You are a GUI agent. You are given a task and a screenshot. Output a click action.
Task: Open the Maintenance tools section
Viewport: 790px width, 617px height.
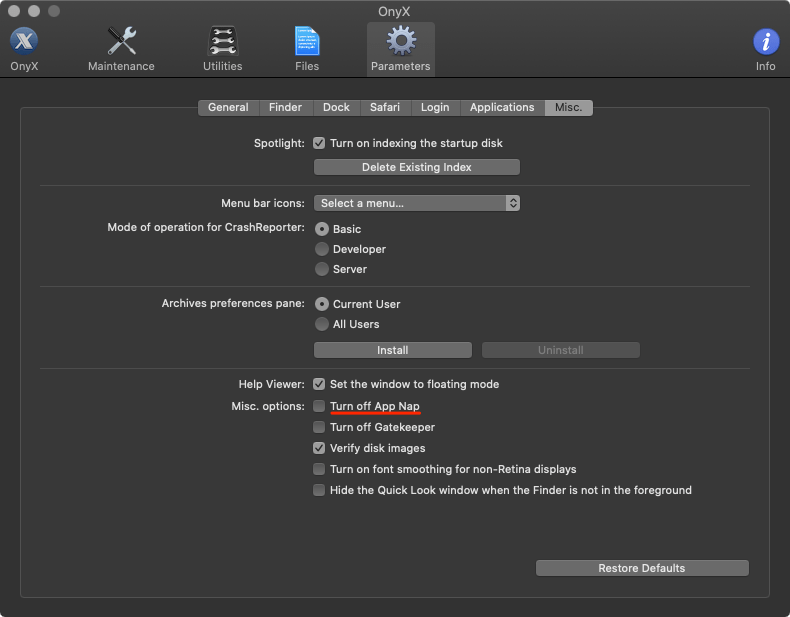click(x=121, y=49)
